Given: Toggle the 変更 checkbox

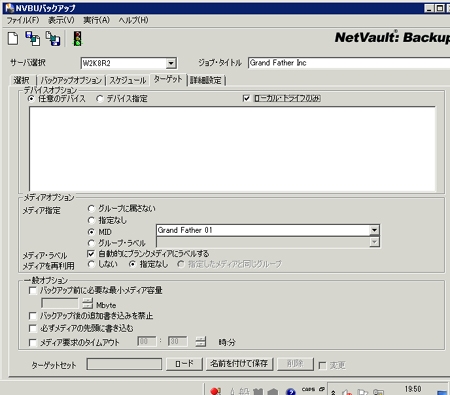Looking at the screenshot, I should click(x=322, y=366).
